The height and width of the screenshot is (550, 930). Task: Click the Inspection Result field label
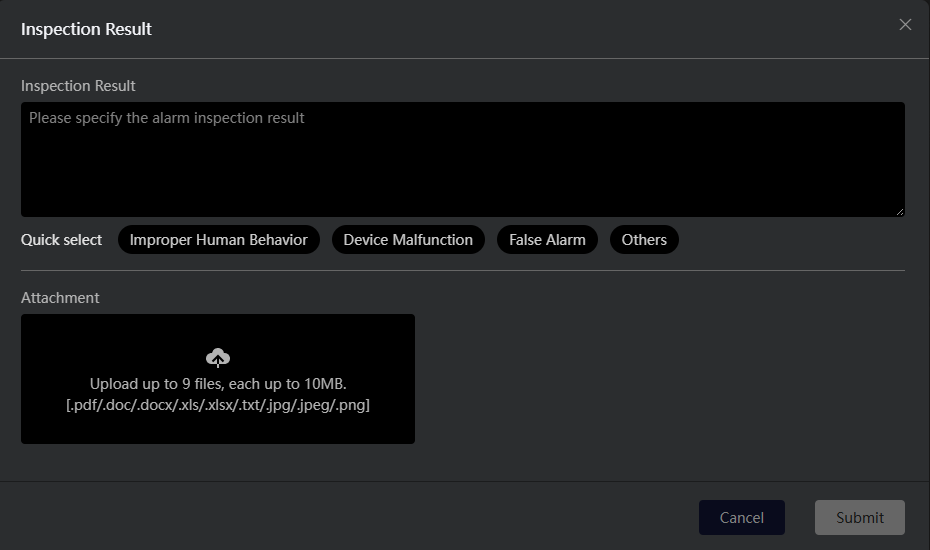[x=78, y=86]
